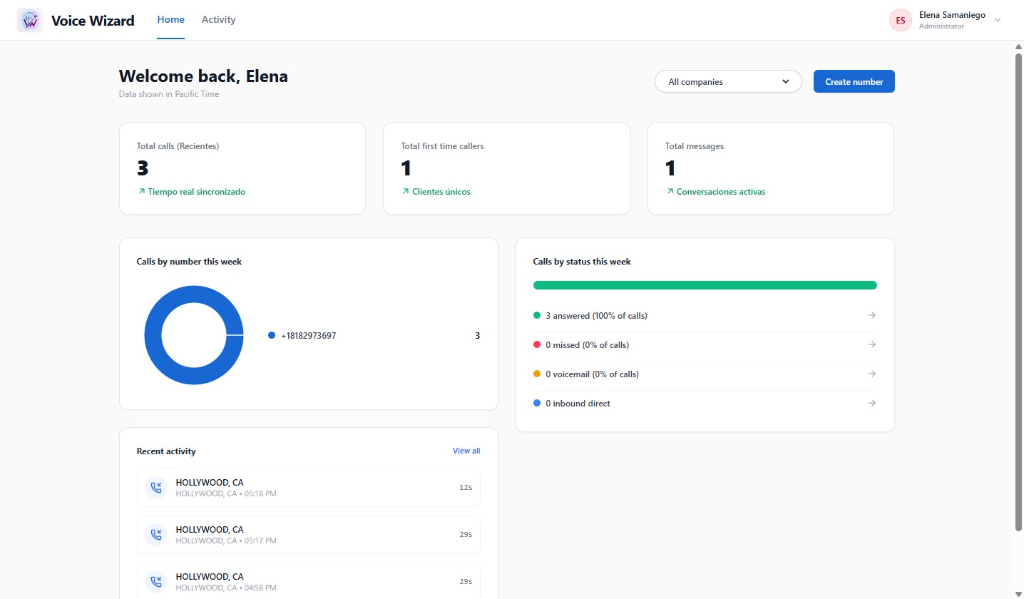Click the page vertical scrollbar thumb
Screen dimensions: 1024x599
(1018, 292)
